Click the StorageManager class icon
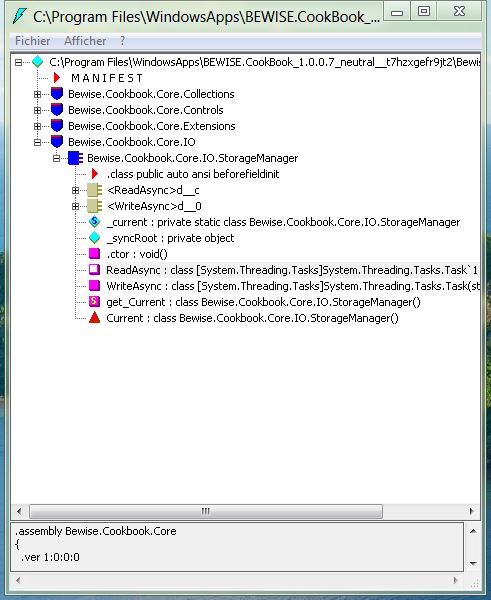The height and width of the screenshot is (600, 491). pos(75,158)
